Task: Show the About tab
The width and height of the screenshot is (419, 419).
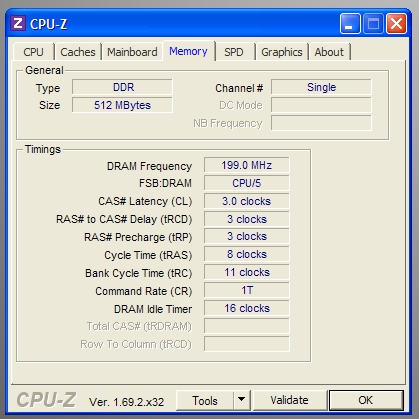Action: (329, 52)
